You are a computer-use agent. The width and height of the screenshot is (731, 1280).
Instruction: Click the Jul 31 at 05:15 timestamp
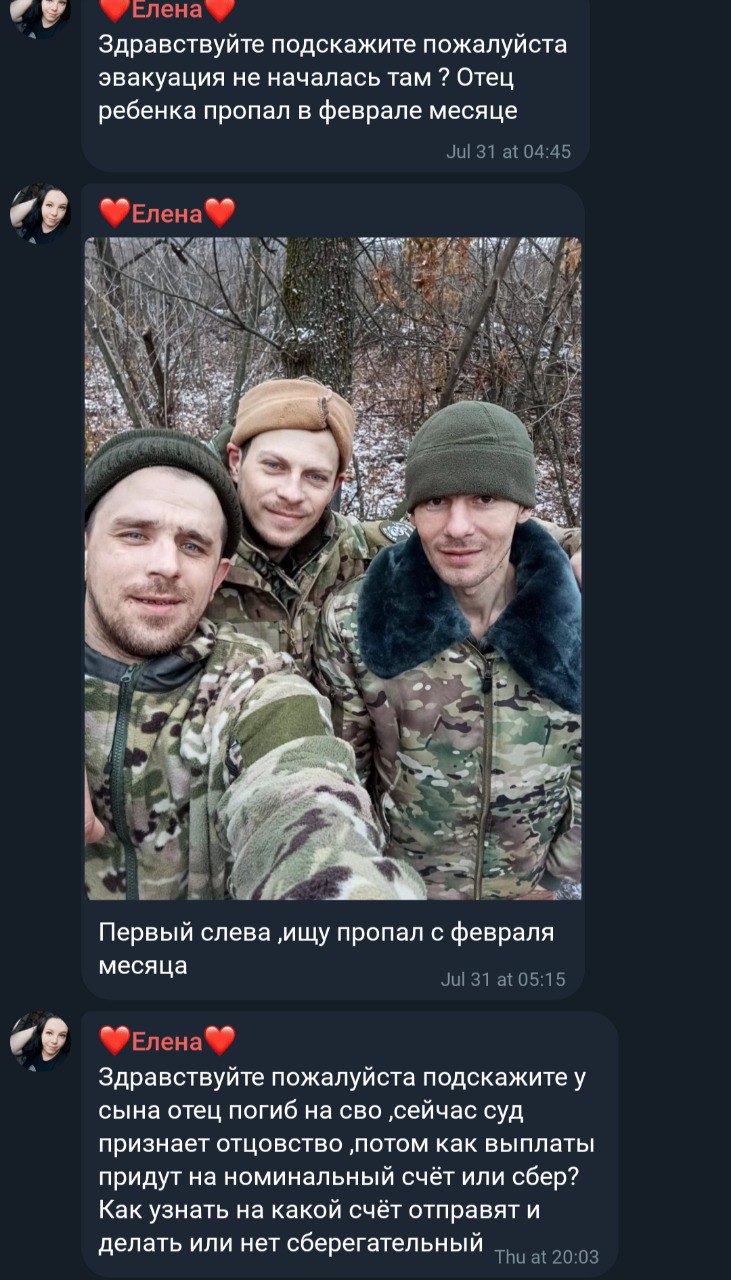coord(503,979)
